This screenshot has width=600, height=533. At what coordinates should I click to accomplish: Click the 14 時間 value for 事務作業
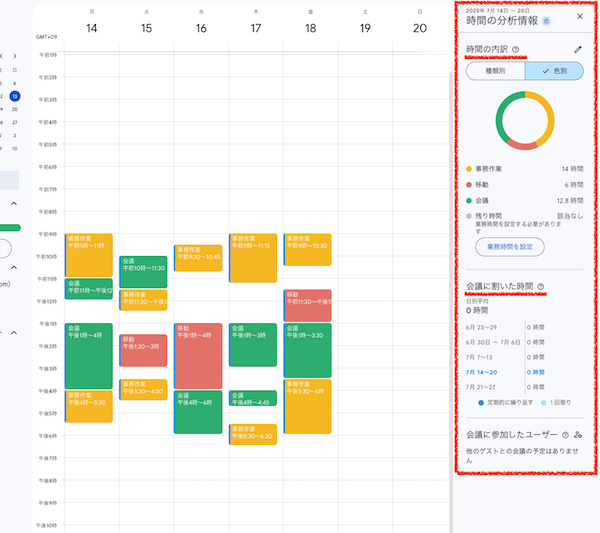[x=572, y=169]
